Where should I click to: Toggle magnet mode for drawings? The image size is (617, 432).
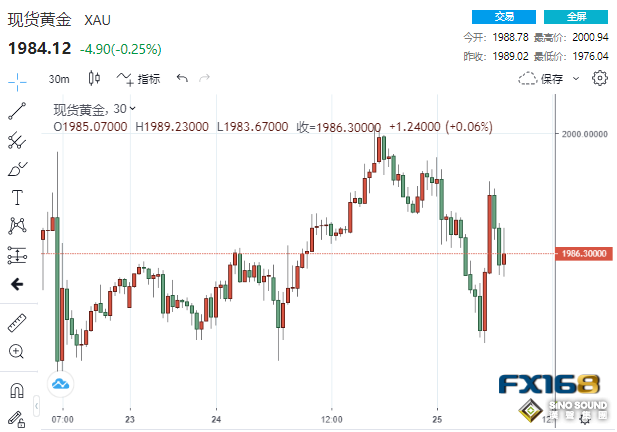coord(16,390)
